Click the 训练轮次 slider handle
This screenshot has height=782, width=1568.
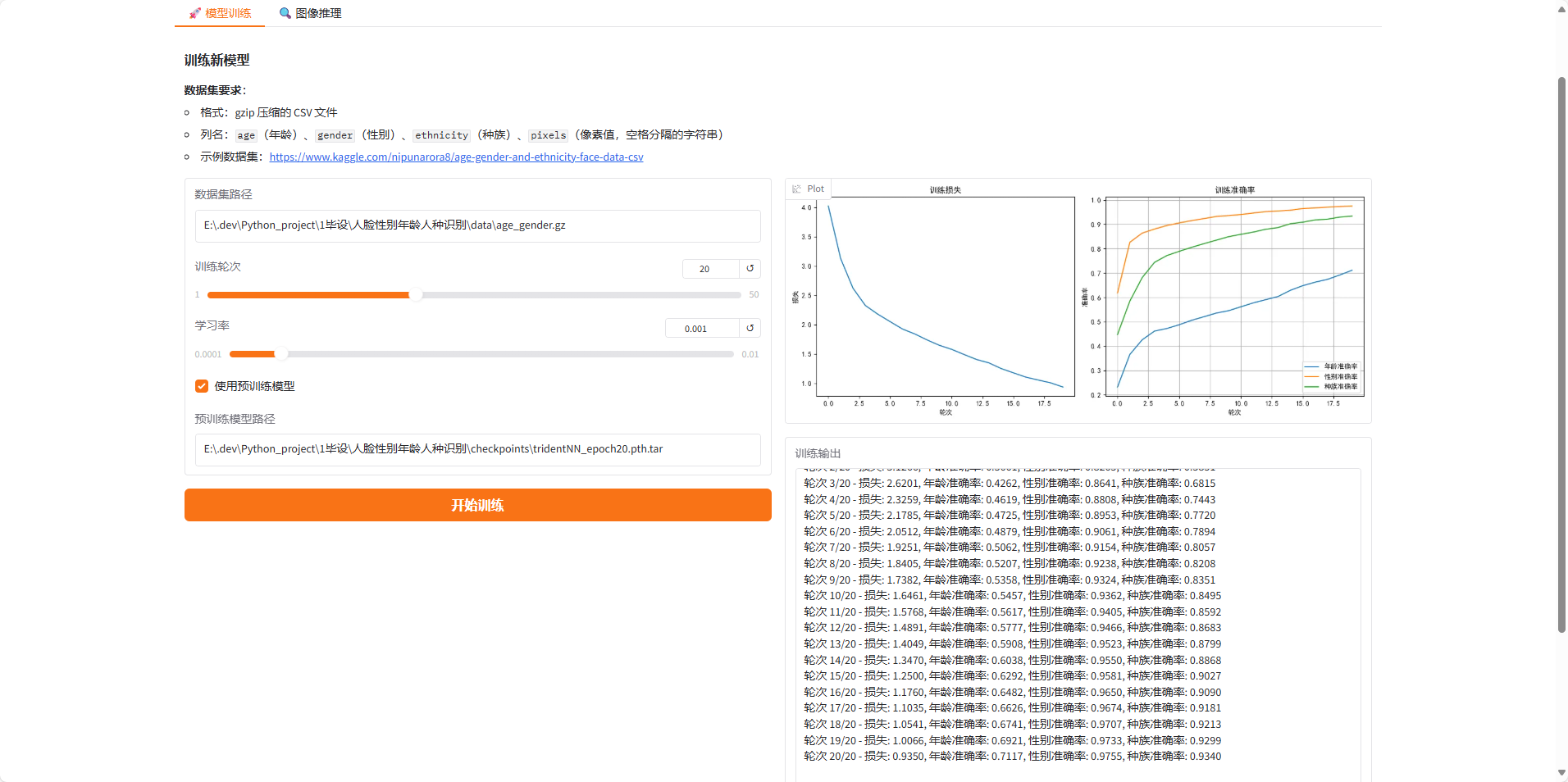coord(417,294)
